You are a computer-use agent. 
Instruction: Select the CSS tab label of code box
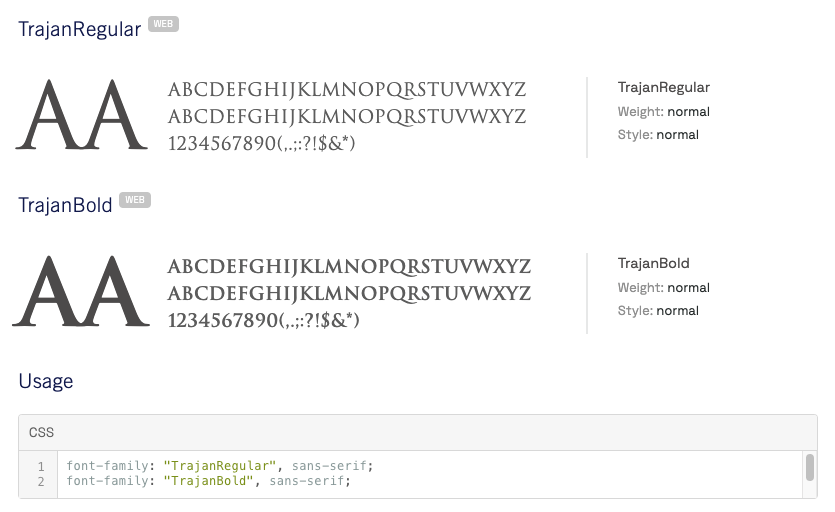pyautogui.click(x=41, y=433)
